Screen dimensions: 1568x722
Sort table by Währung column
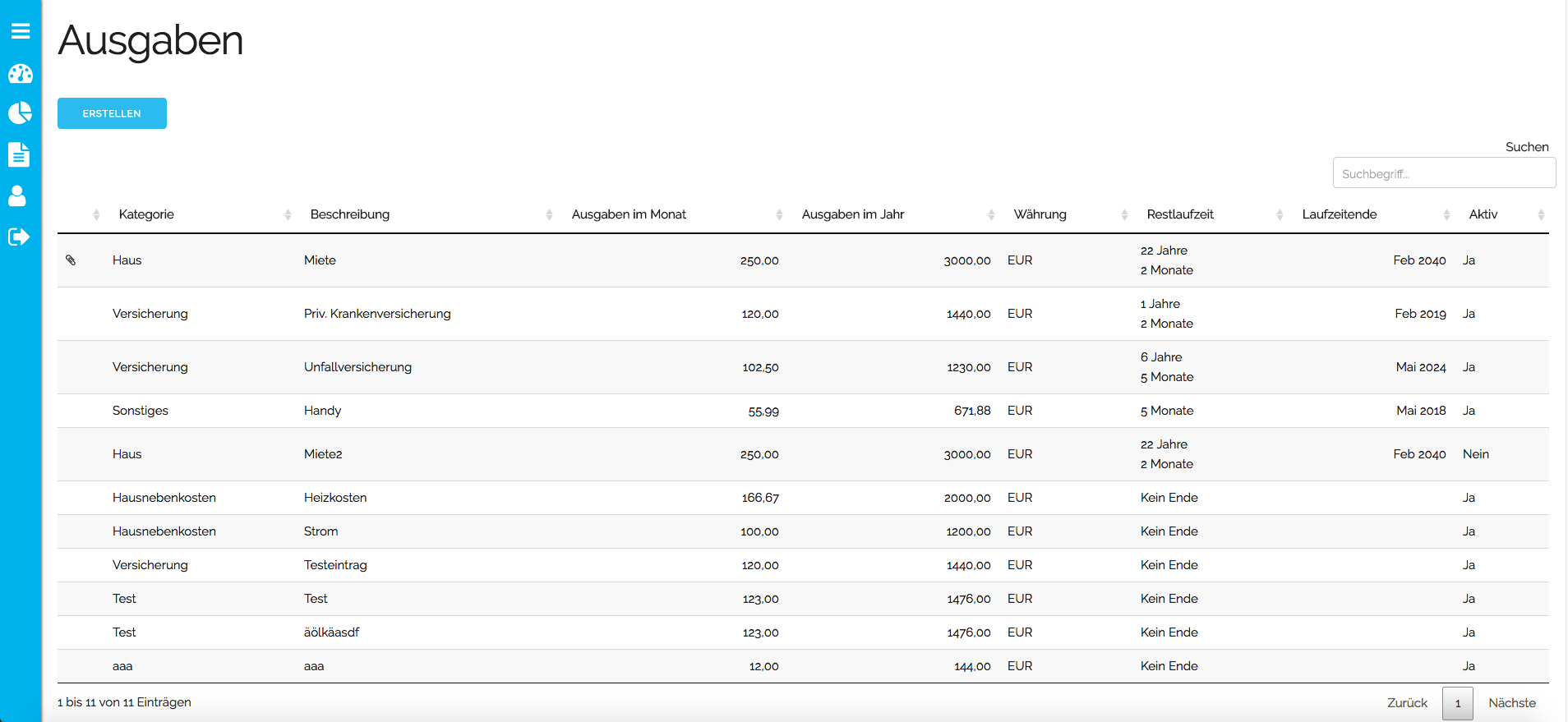click(x=1040, y=214)
